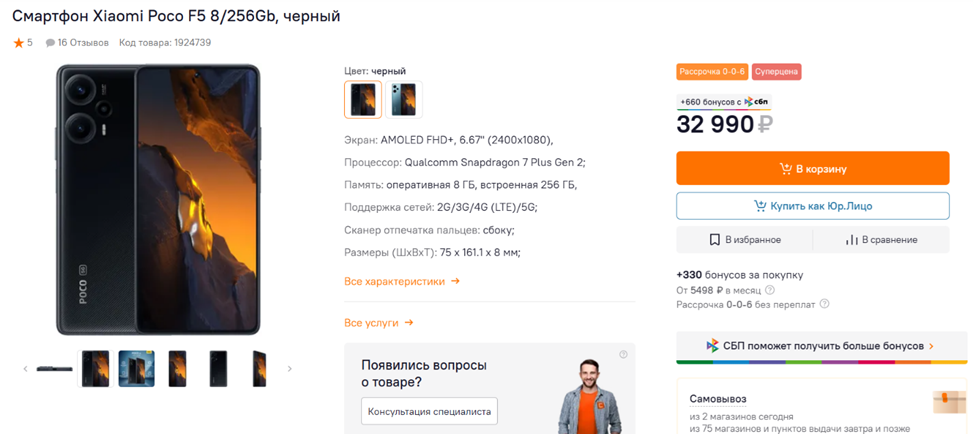Screen dimensions: 973x434
Task: Add to comparison with В сравнение
Action: click(881, 240)
